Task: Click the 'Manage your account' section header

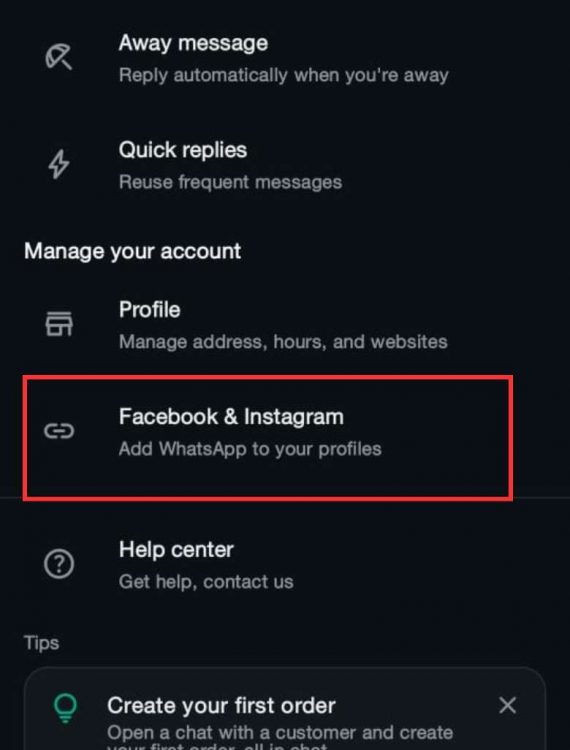Action: [x=132, y=251]
